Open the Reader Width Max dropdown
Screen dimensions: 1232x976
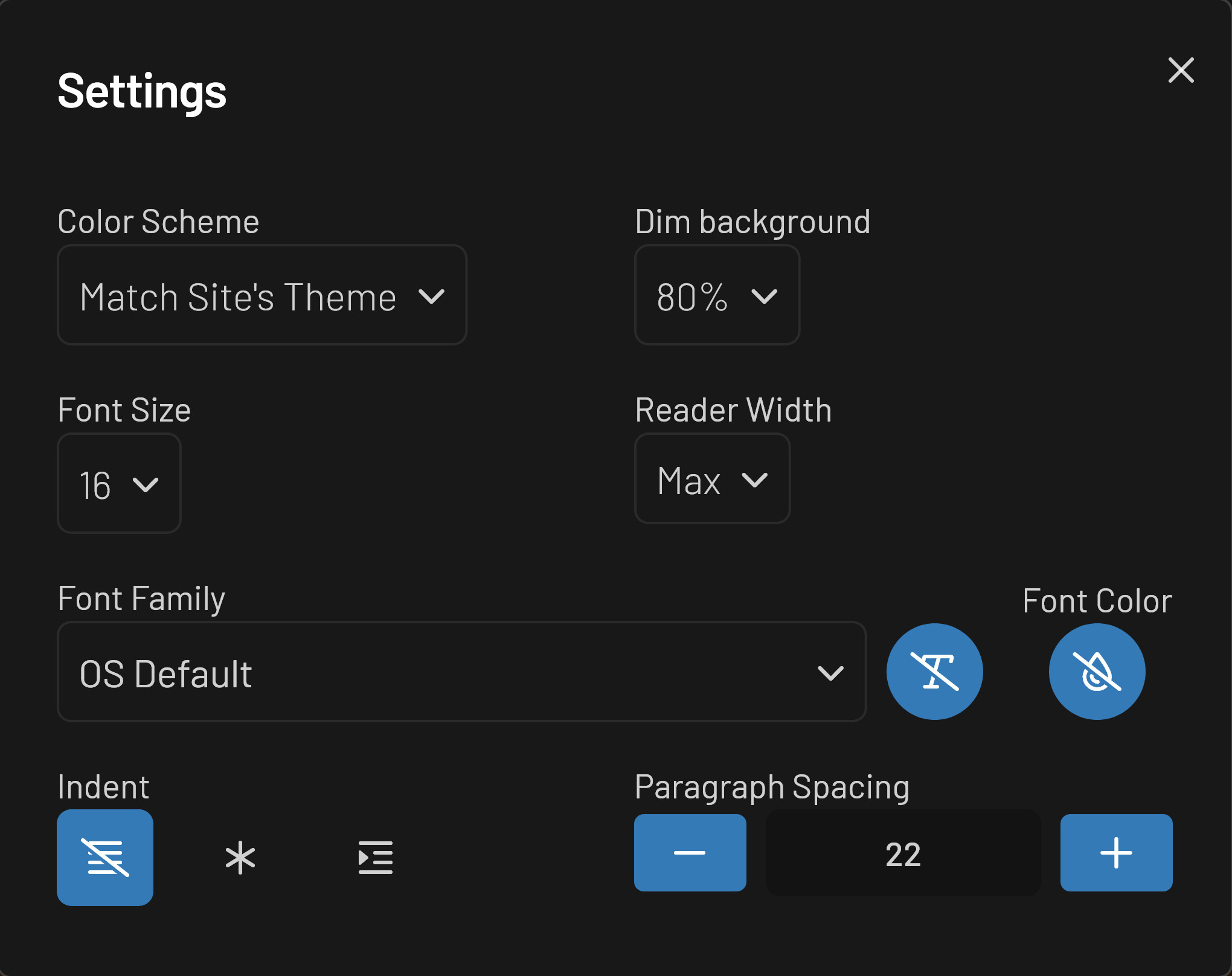712,478
